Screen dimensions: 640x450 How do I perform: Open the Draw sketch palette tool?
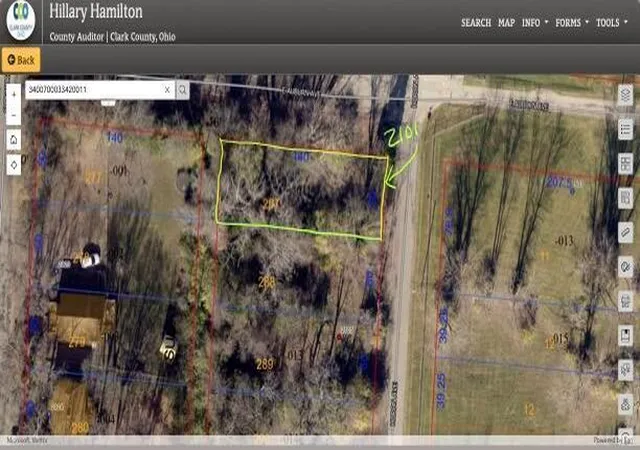[x=625, y=267]
